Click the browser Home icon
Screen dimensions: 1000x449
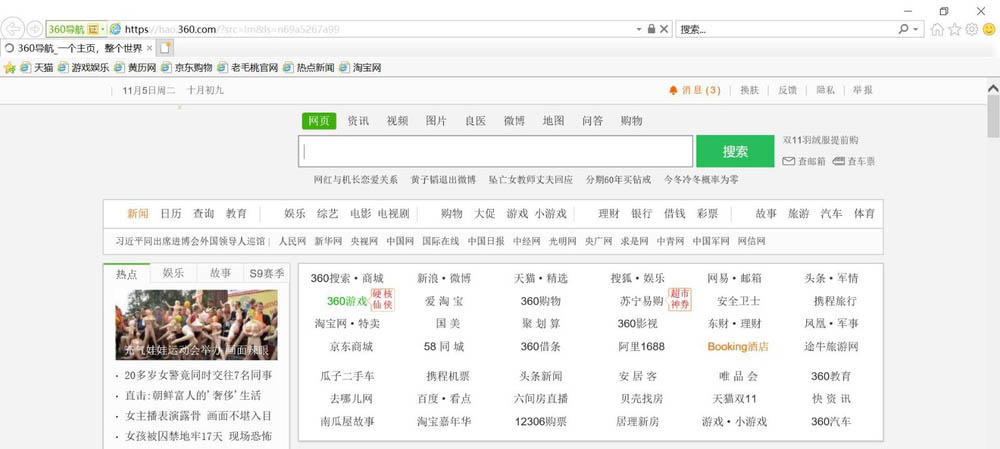[x=937, y=29]
